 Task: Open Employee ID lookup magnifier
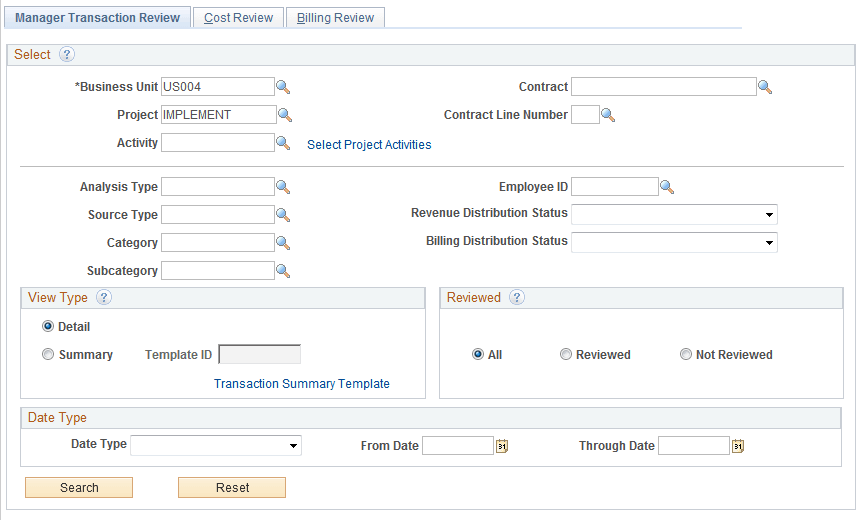[667, 187]
